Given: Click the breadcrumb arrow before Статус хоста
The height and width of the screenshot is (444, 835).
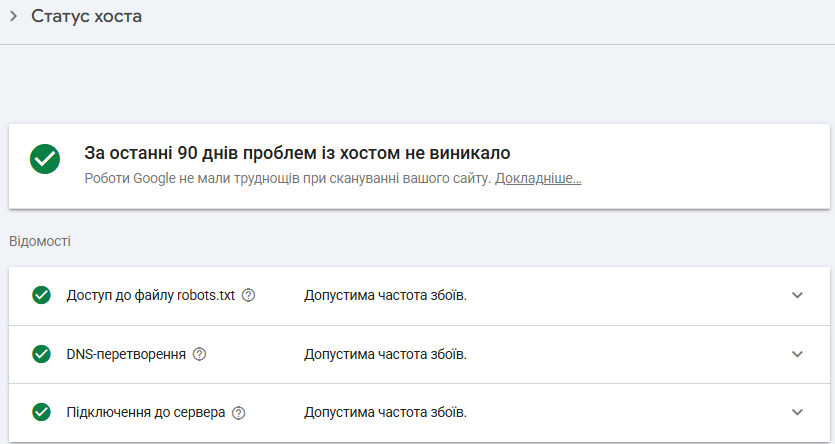Looking at the screenshot, I should pos(14,17).
